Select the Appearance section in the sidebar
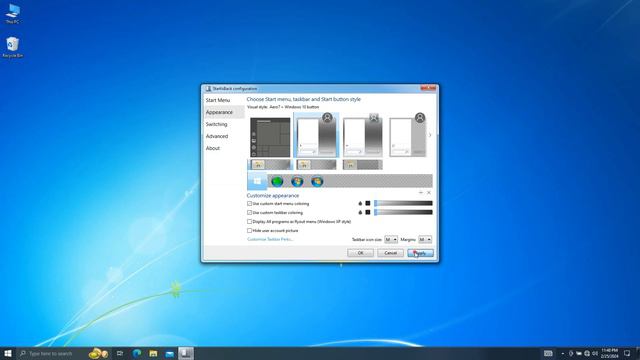The height and width of the screenshot is (360, 640). coord(224,112)
